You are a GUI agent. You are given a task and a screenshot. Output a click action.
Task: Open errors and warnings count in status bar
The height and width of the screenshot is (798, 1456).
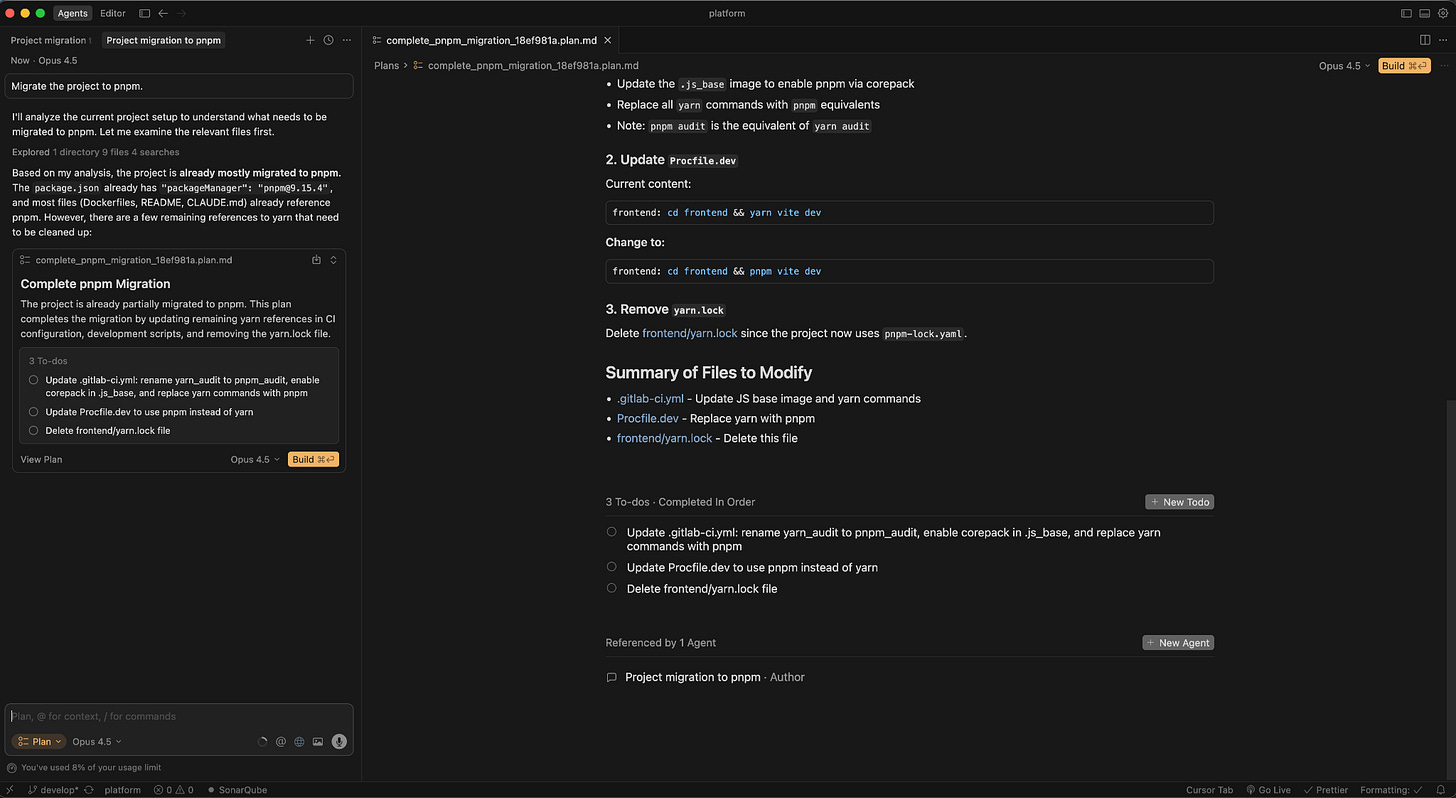(x=174, y=790)
